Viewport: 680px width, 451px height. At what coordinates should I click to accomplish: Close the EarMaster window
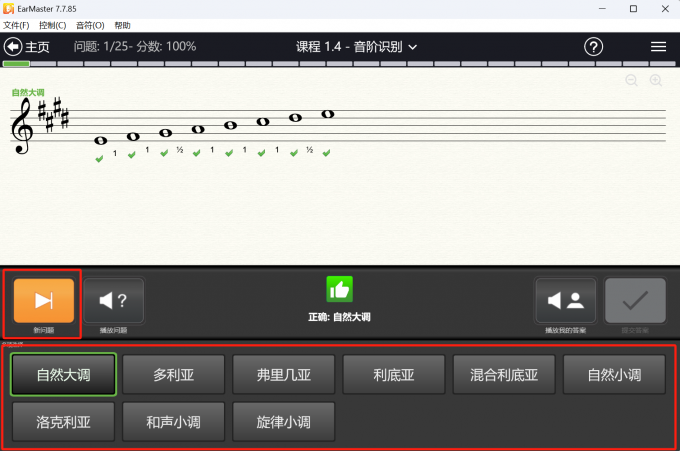click(x=665, y=9)
